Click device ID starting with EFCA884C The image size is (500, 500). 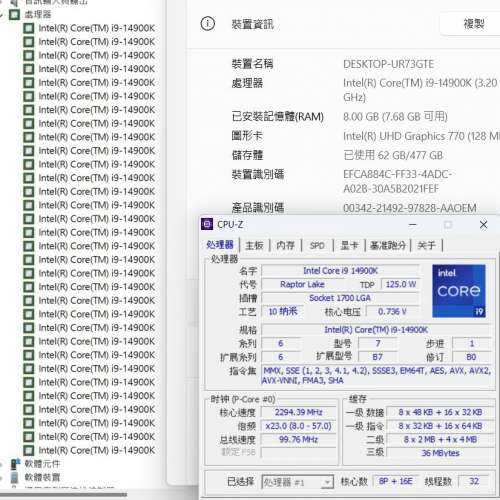point(397,181)
